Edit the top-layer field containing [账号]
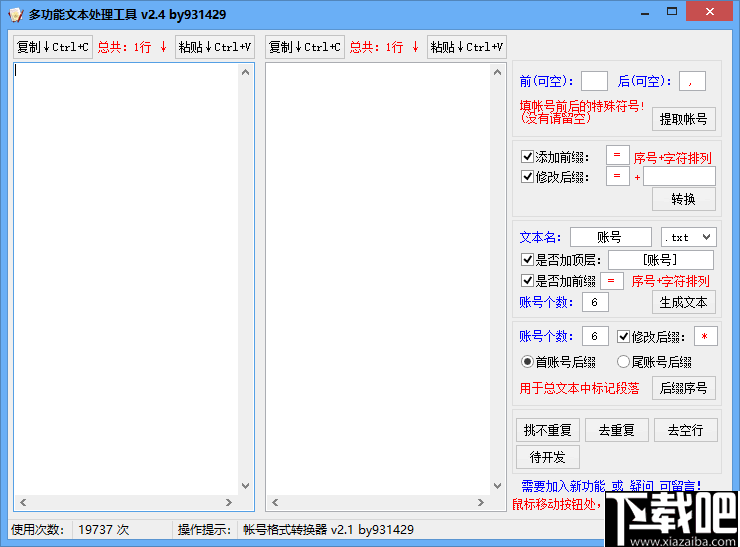740x547 pixels. coord(661,260)
